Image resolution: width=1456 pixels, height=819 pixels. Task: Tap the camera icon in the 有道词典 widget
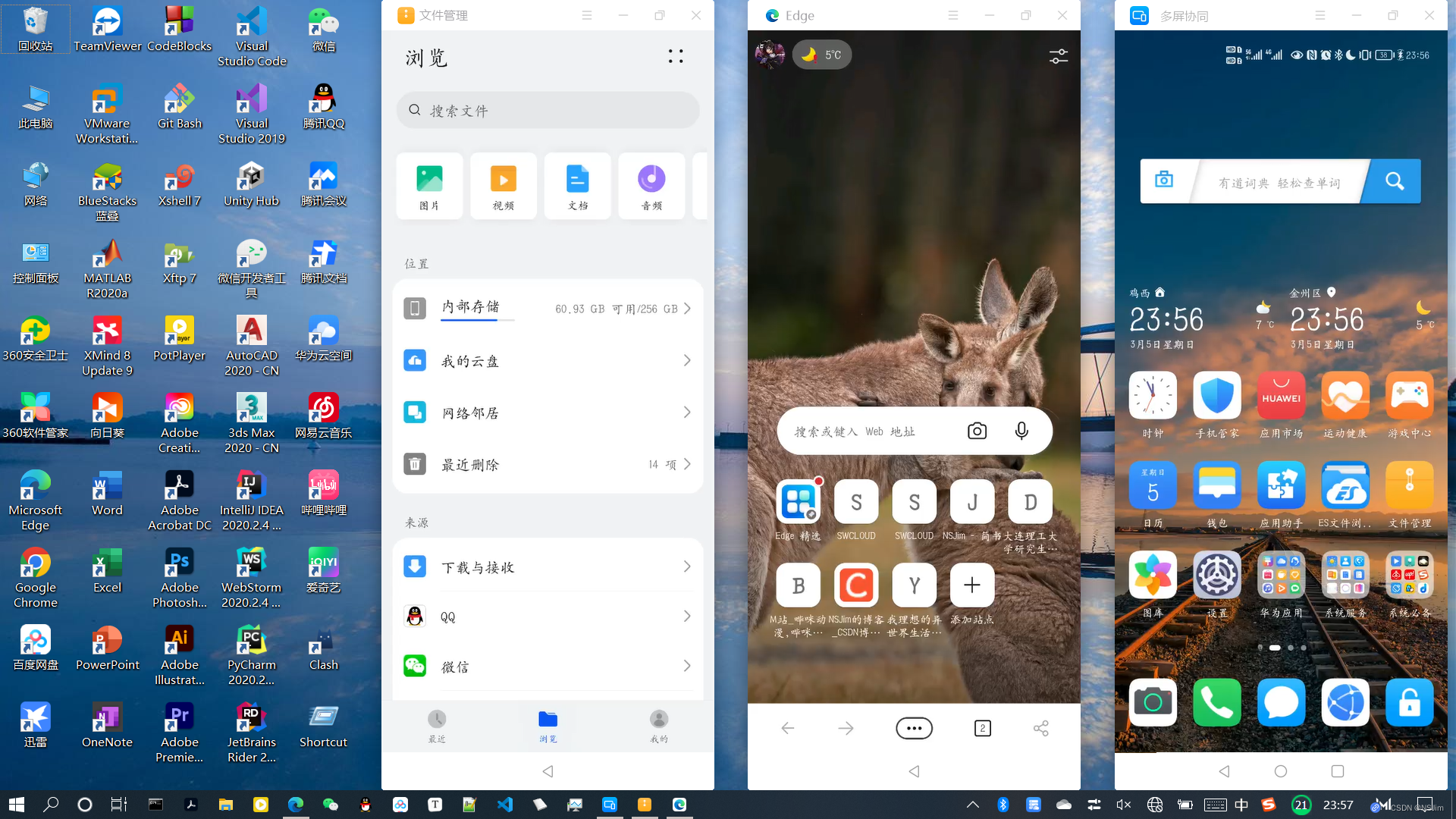click(x=1164, y=180)
